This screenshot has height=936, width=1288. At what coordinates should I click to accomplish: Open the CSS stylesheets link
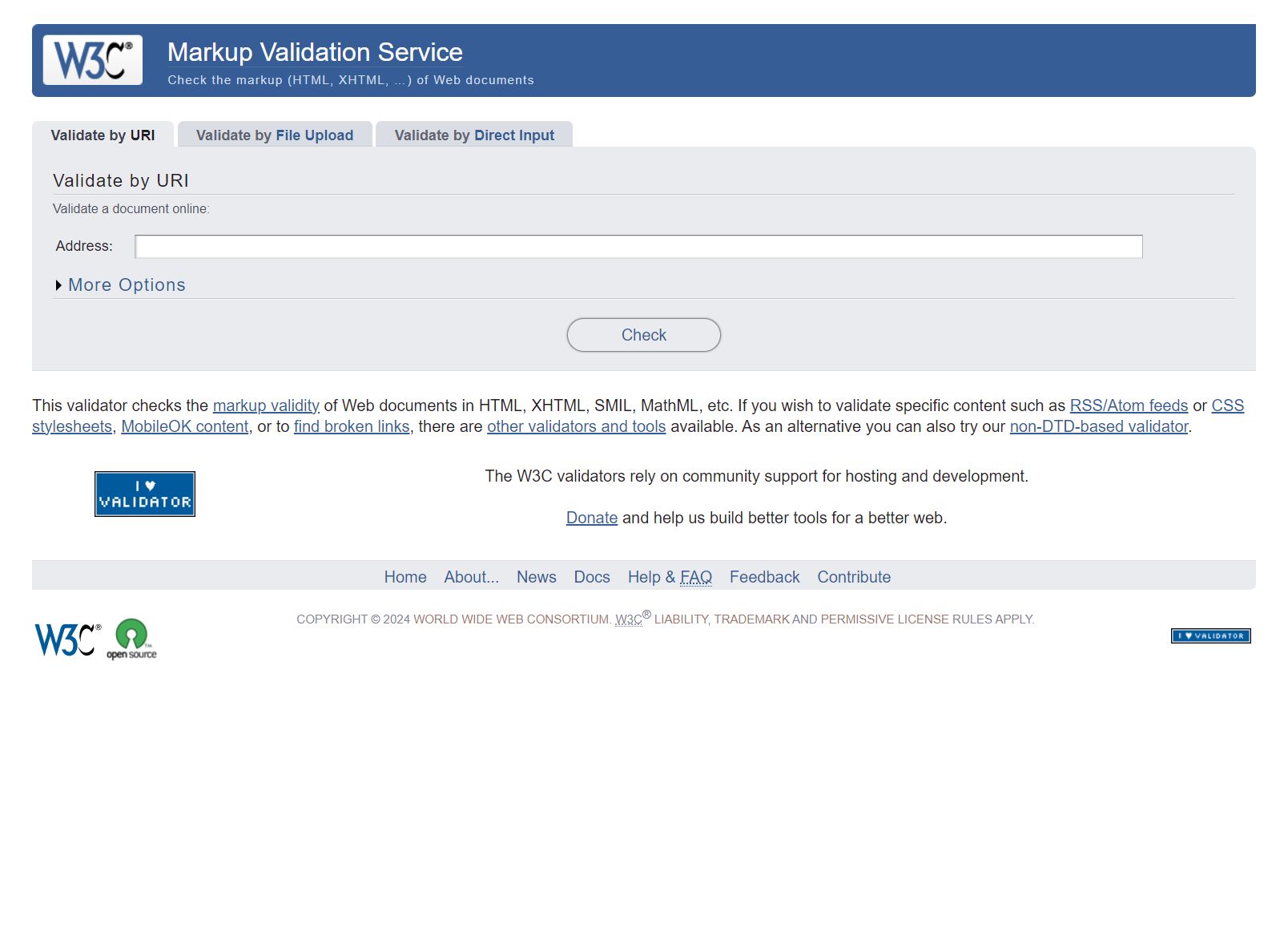[1227, 405]
